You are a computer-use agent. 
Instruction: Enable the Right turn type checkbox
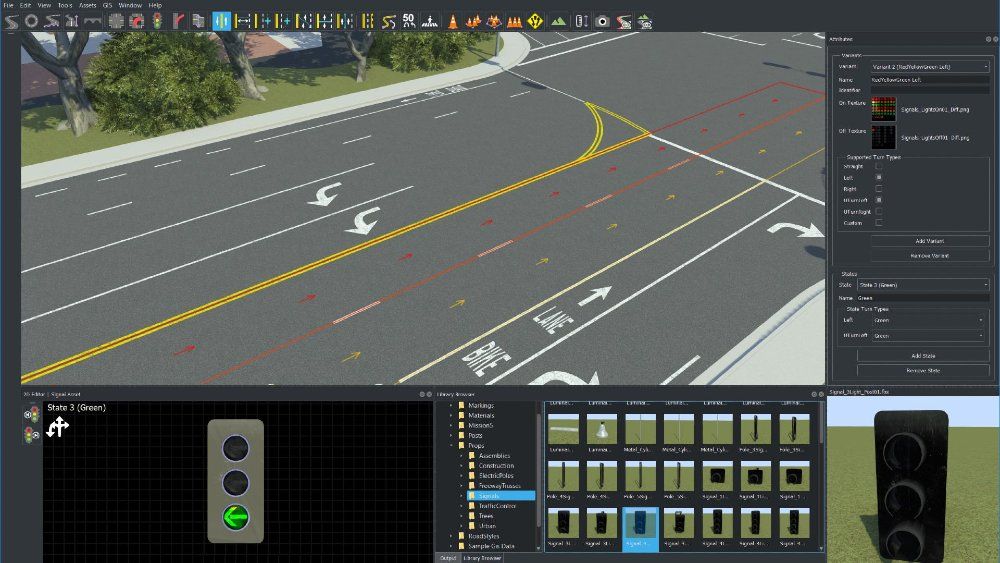click(x=879, y=189)
